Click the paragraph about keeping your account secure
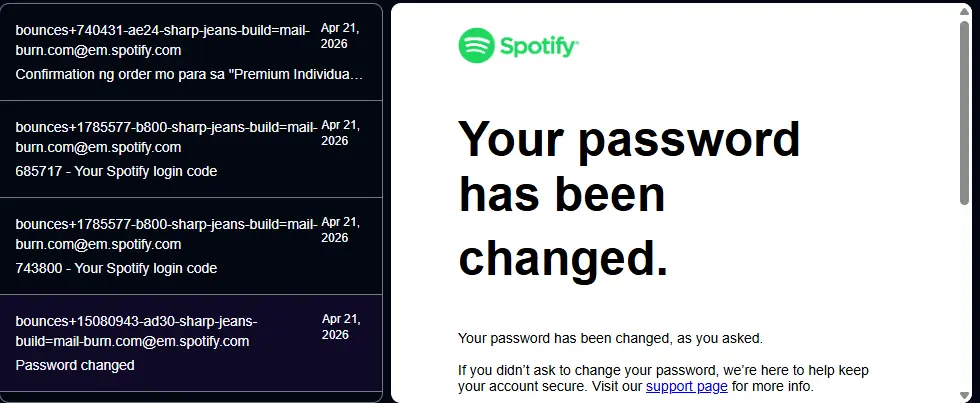Screen dimensions: 980x403 663,378
